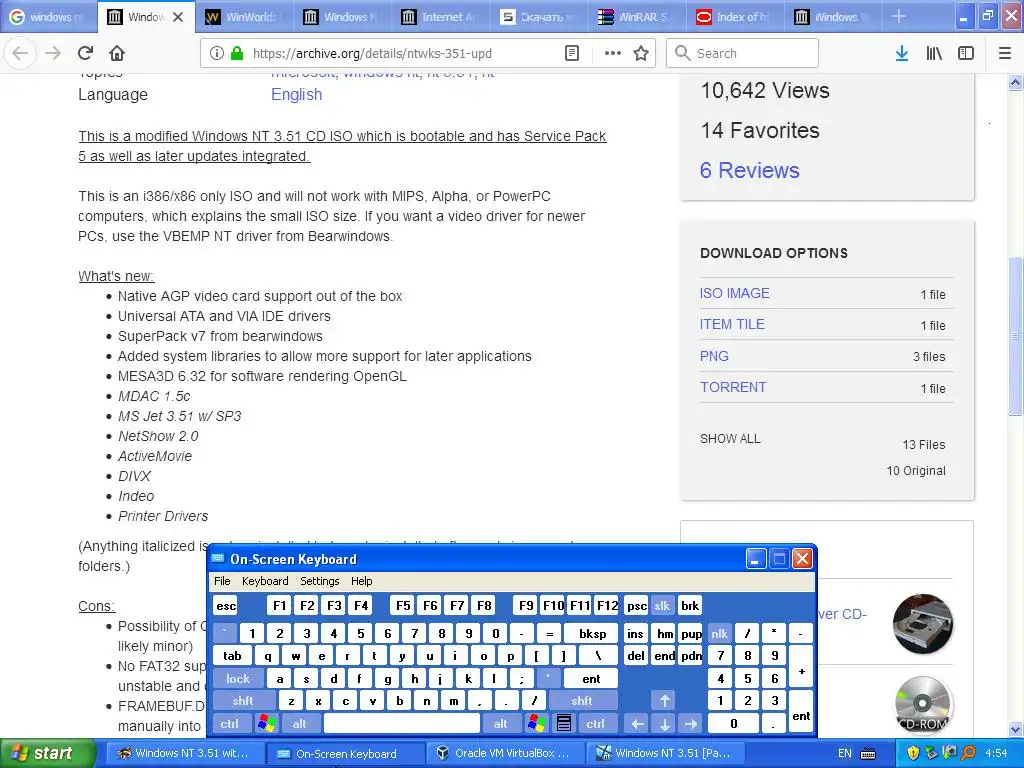Click the archive.org URL address field

click(x=372, y=54)
